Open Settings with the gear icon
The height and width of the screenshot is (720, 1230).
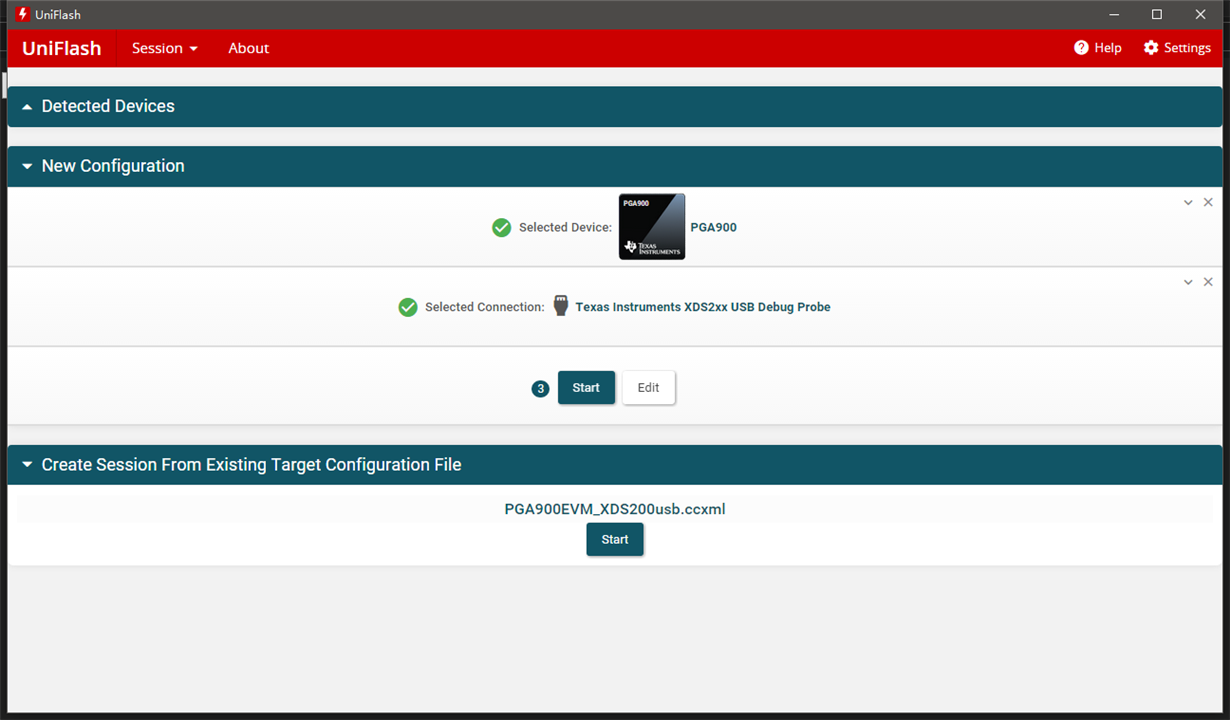pos(1177,48)
